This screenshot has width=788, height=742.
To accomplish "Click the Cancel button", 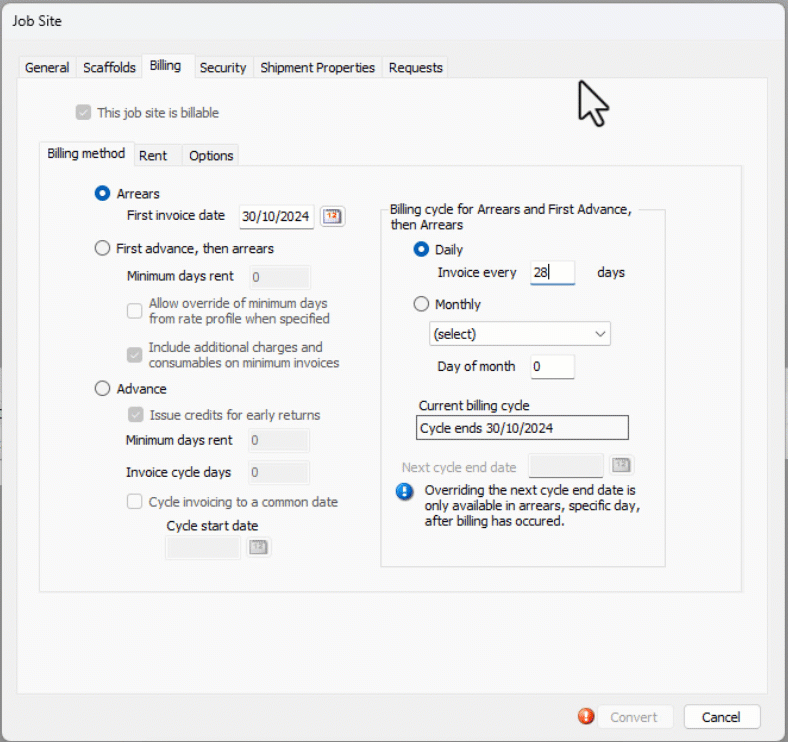I will click(x=720, y=717).
